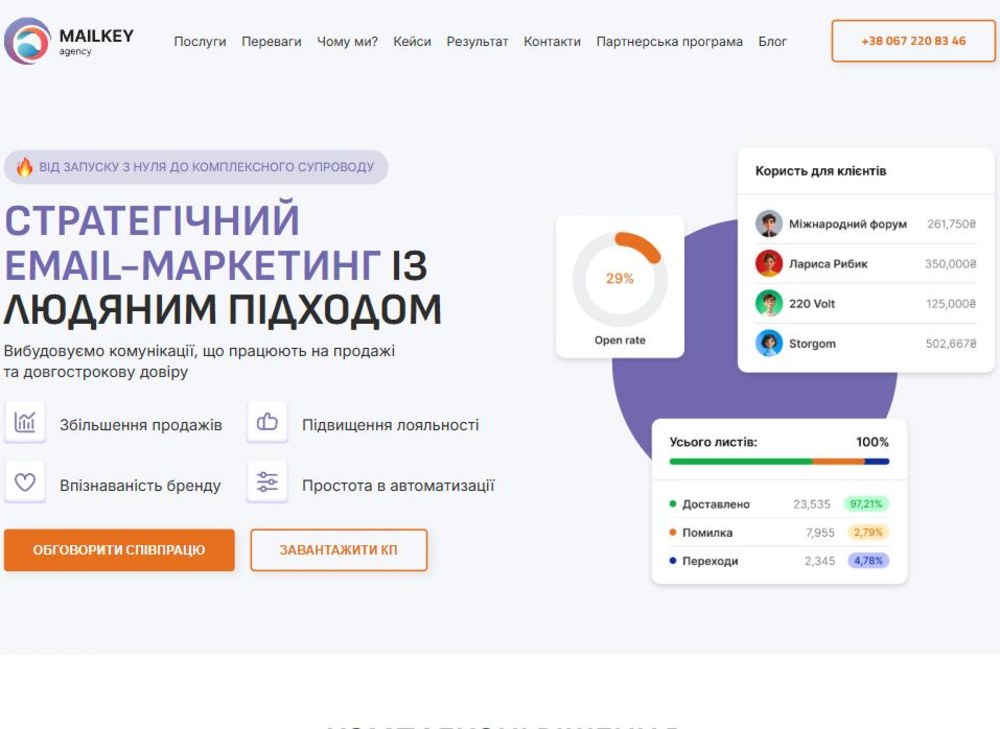This screenshot has height=729, width=1000.
Task: Go to the Чому ми? section
Action: tap(347, 41)
